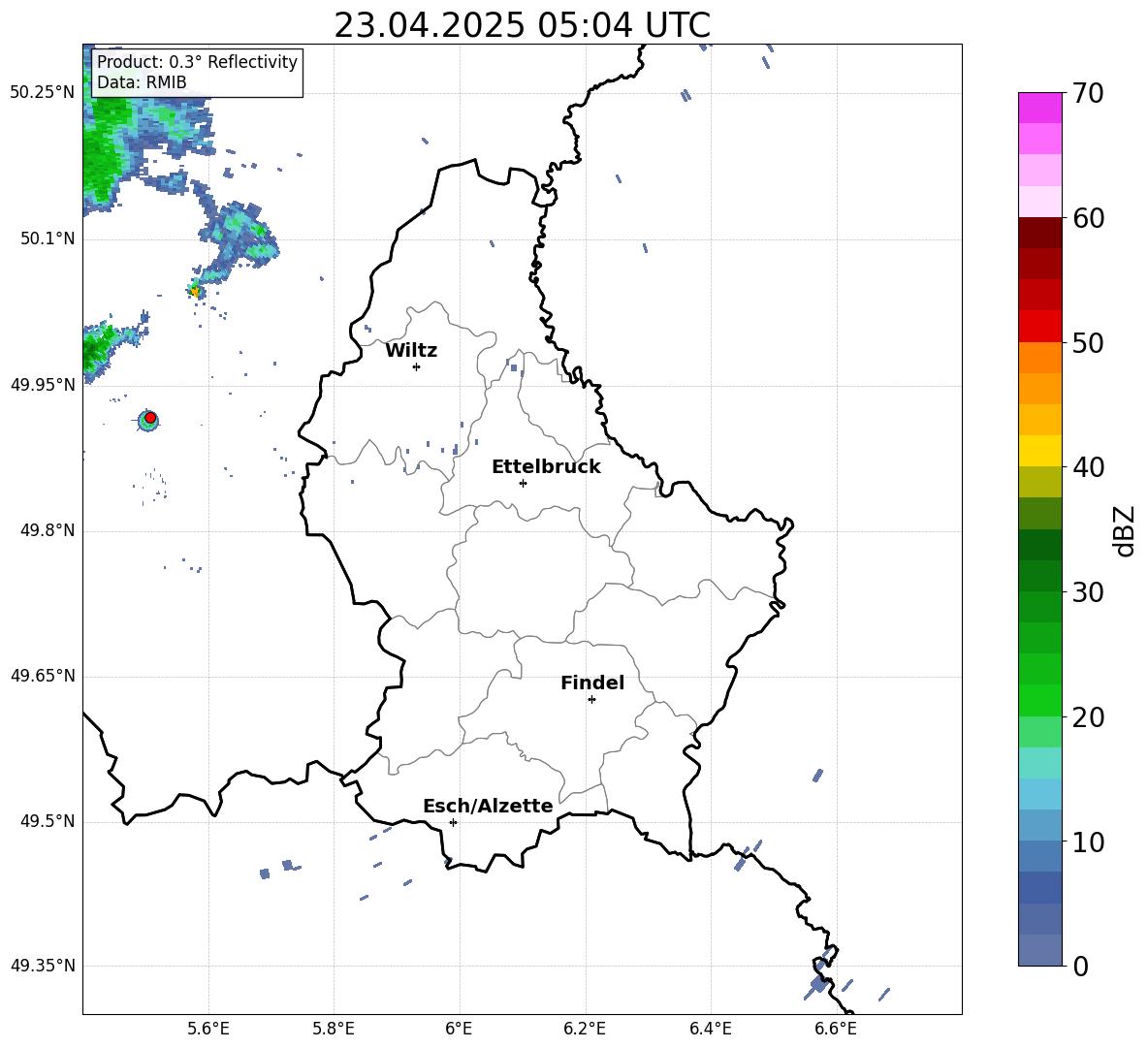This screenshot has height=1048, width=1148.
Task: Click the 6°E longitude label
Action: pyautogui.click(x=459, y=1029)
